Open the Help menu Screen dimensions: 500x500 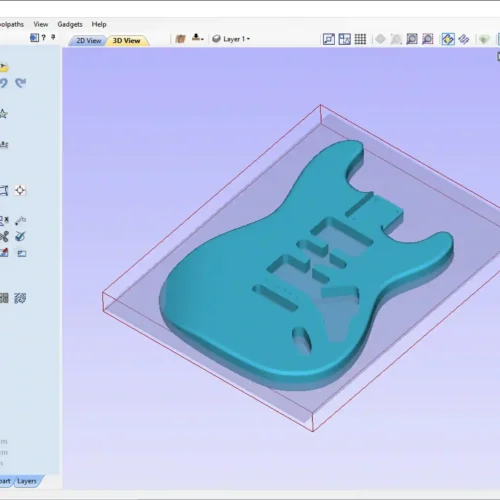tap(99, 24)
